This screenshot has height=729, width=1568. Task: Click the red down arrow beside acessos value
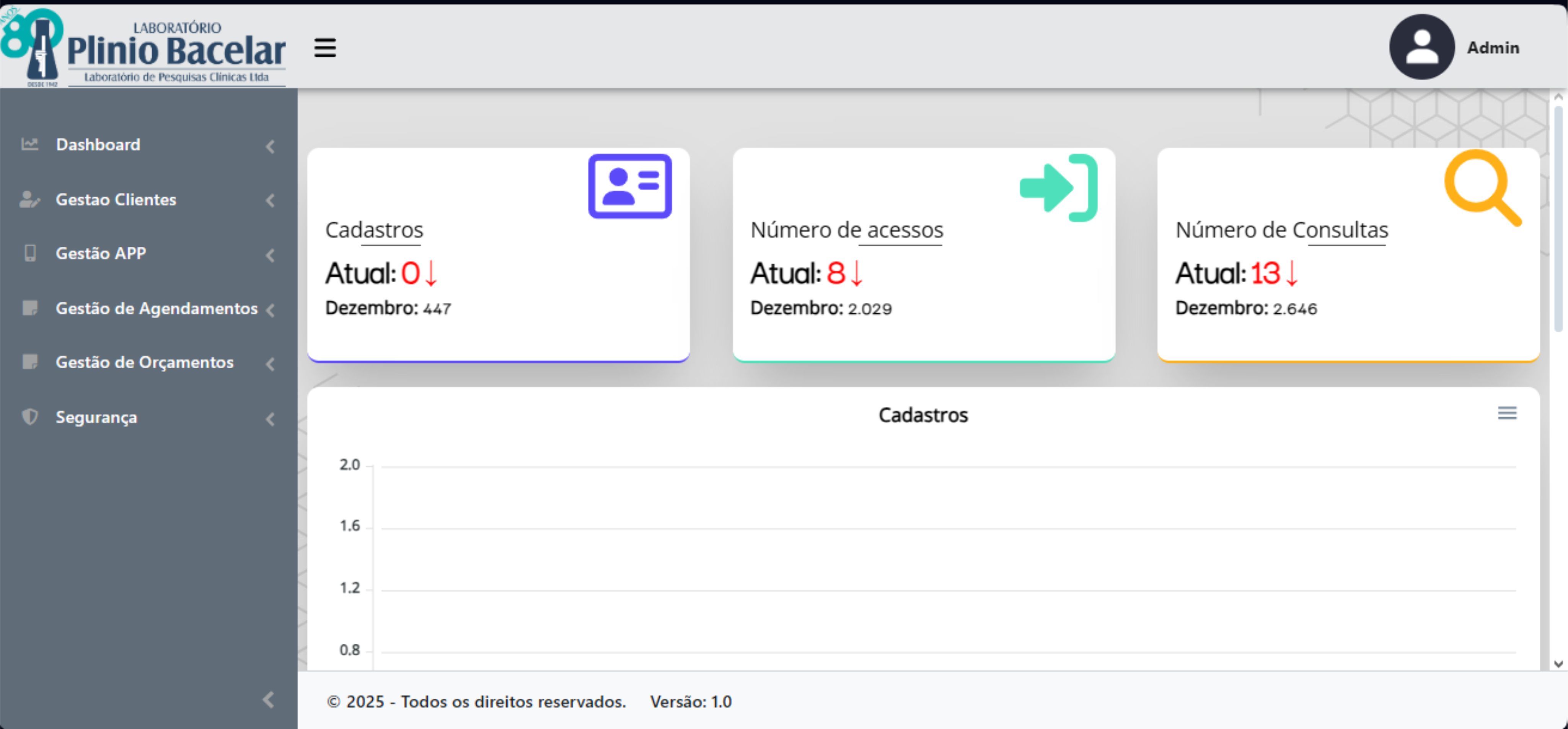[x=856, y=273]
